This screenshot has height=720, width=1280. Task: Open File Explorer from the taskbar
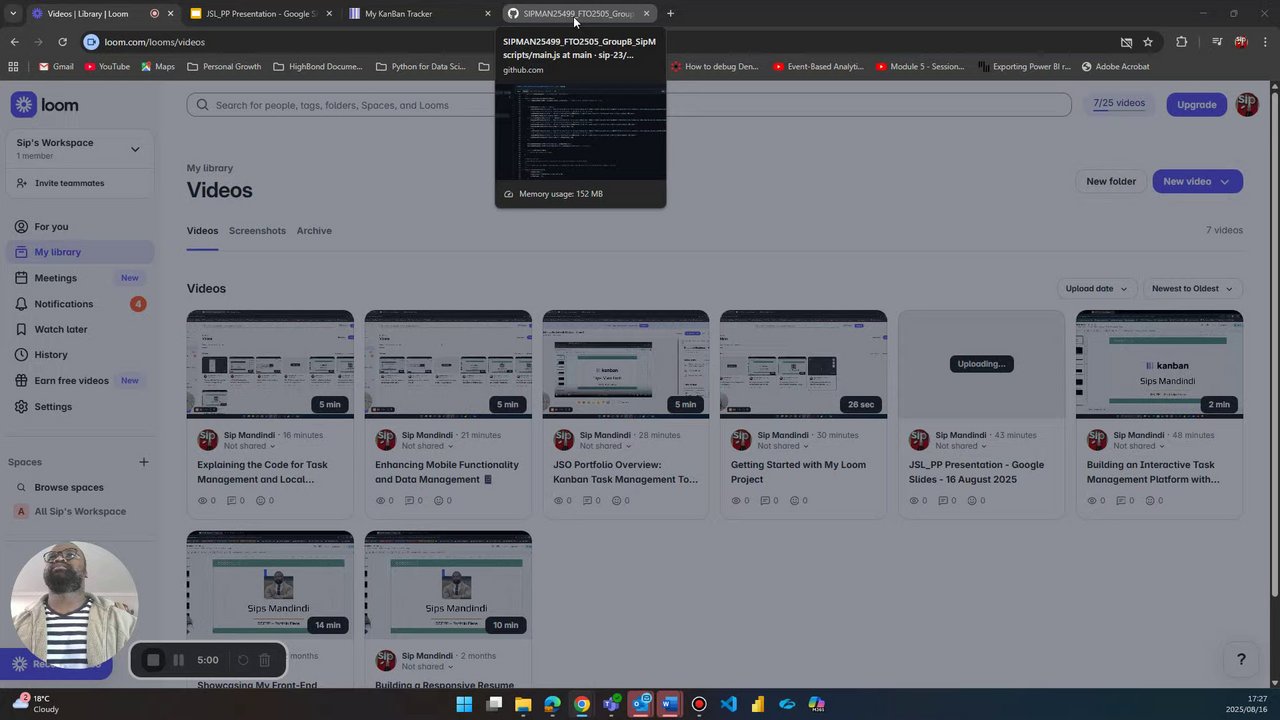(x=523, y=704)
